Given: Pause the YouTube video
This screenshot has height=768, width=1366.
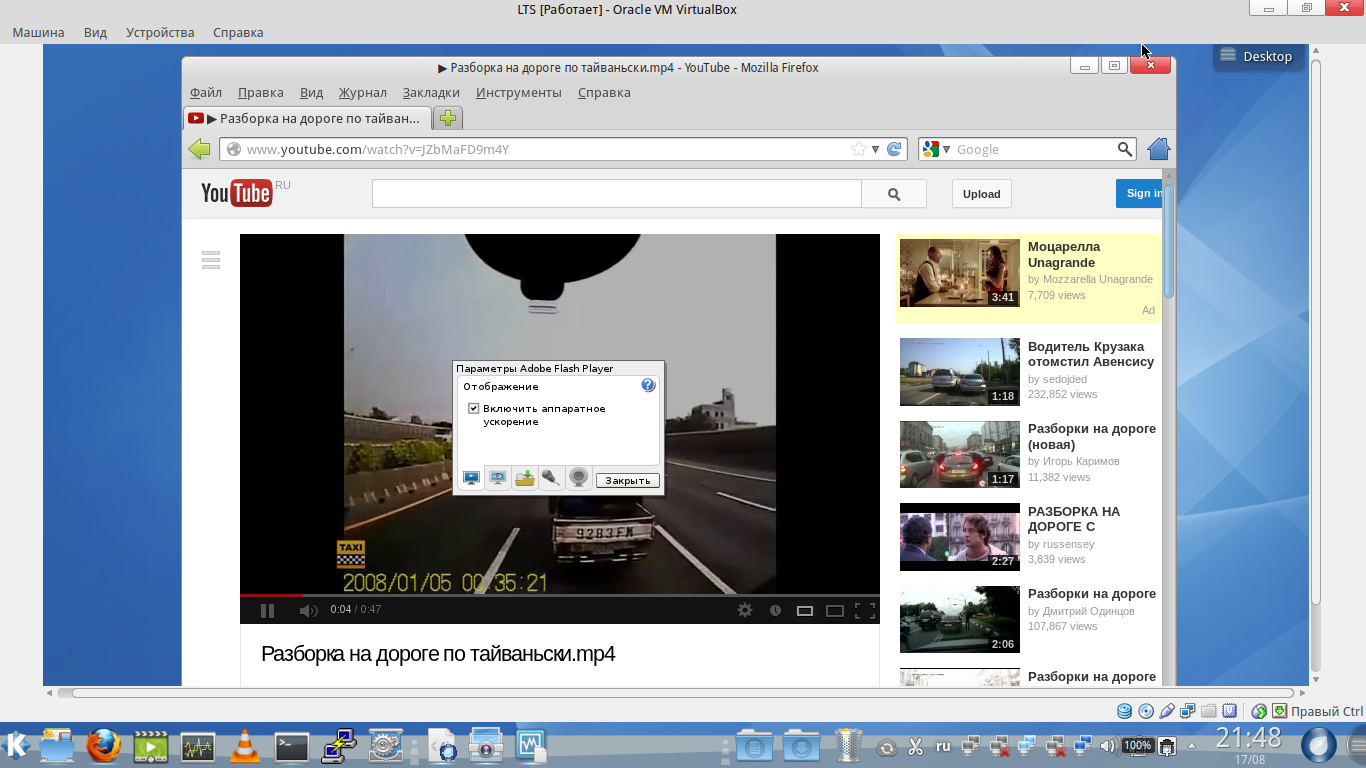Looking at the screenshot, I should click(x=267, y=610).
